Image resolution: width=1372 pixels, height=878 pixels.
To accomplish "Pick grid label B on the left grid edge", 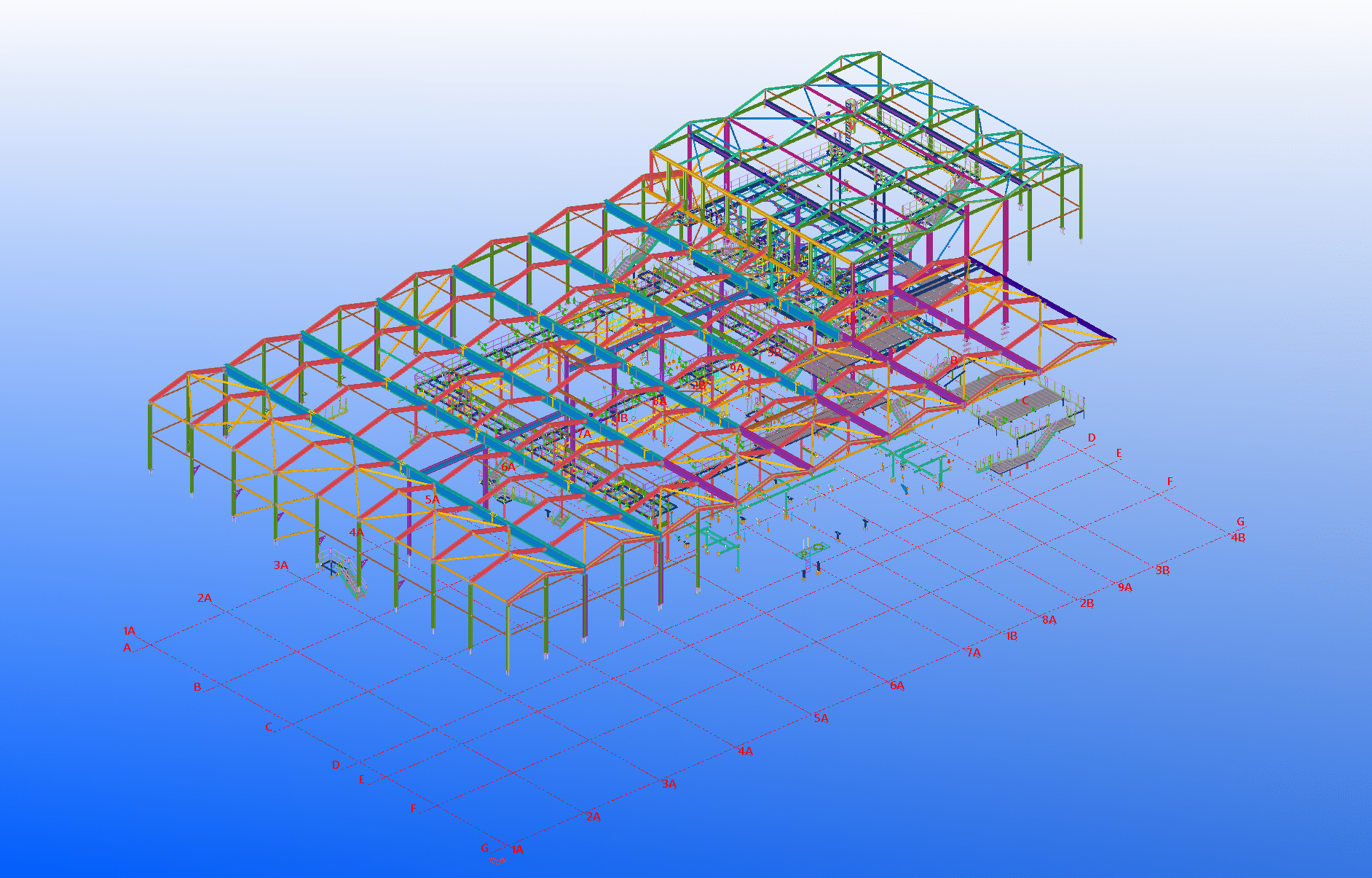I will (x=197, y=687).
